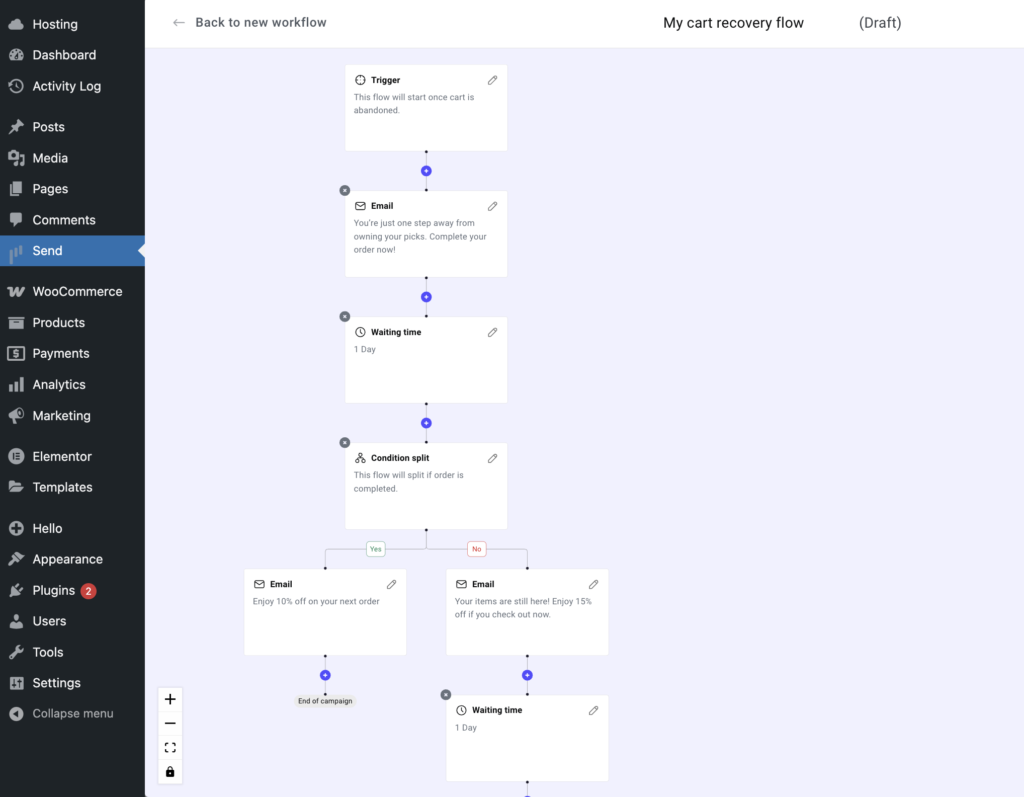The width and height of the screenshot is (1024, 797).
Task: Edit the 15% off Email step
Action: [x=593, y=584]
